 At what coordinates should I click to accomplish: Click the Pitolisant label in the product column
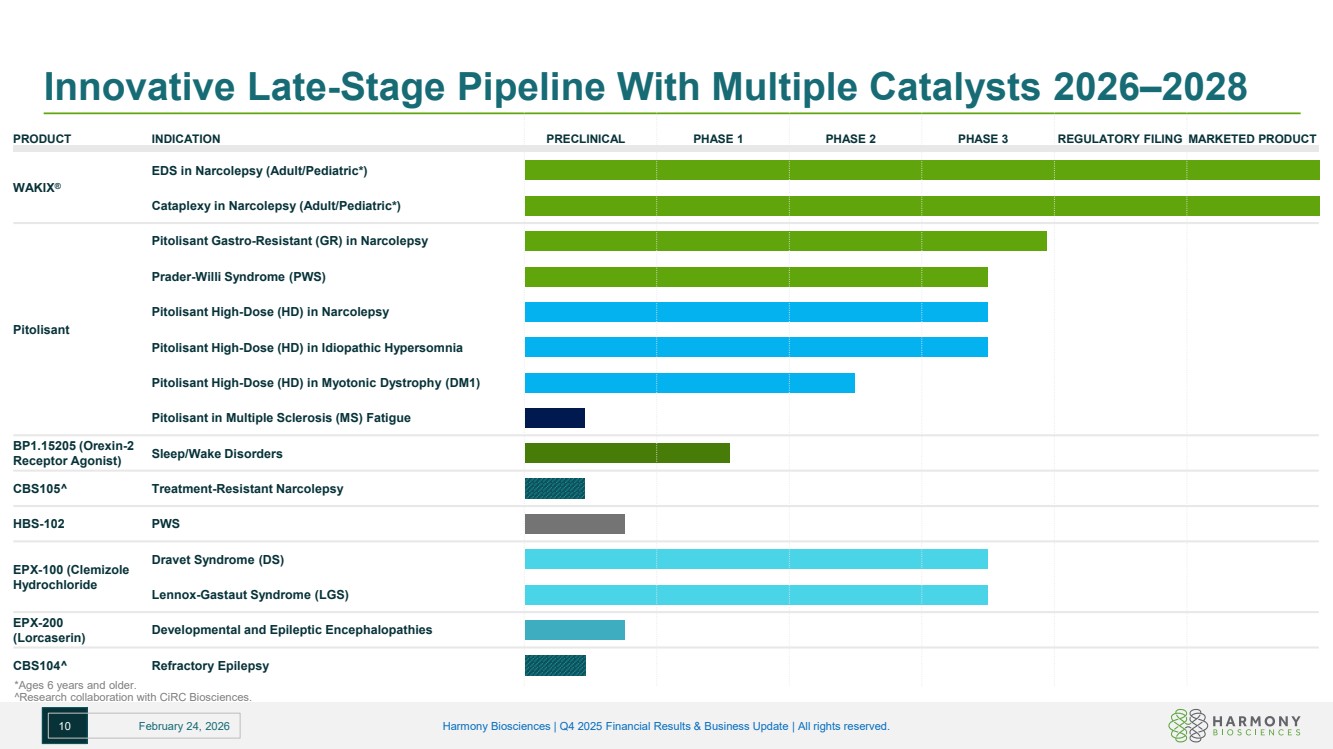click(x=41, y=330)
